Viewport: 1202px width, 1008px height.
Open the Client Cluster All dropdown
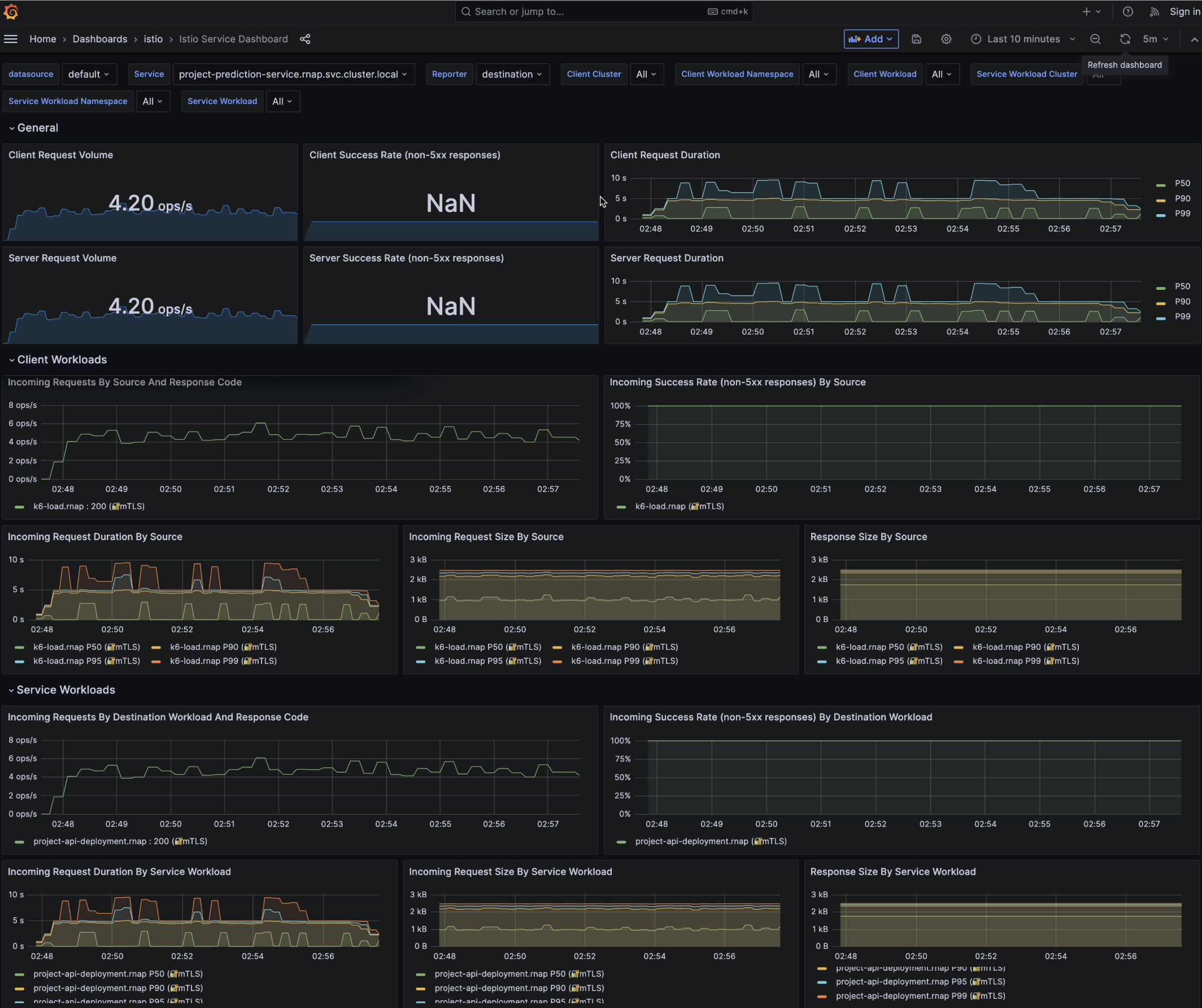(646, 74)
